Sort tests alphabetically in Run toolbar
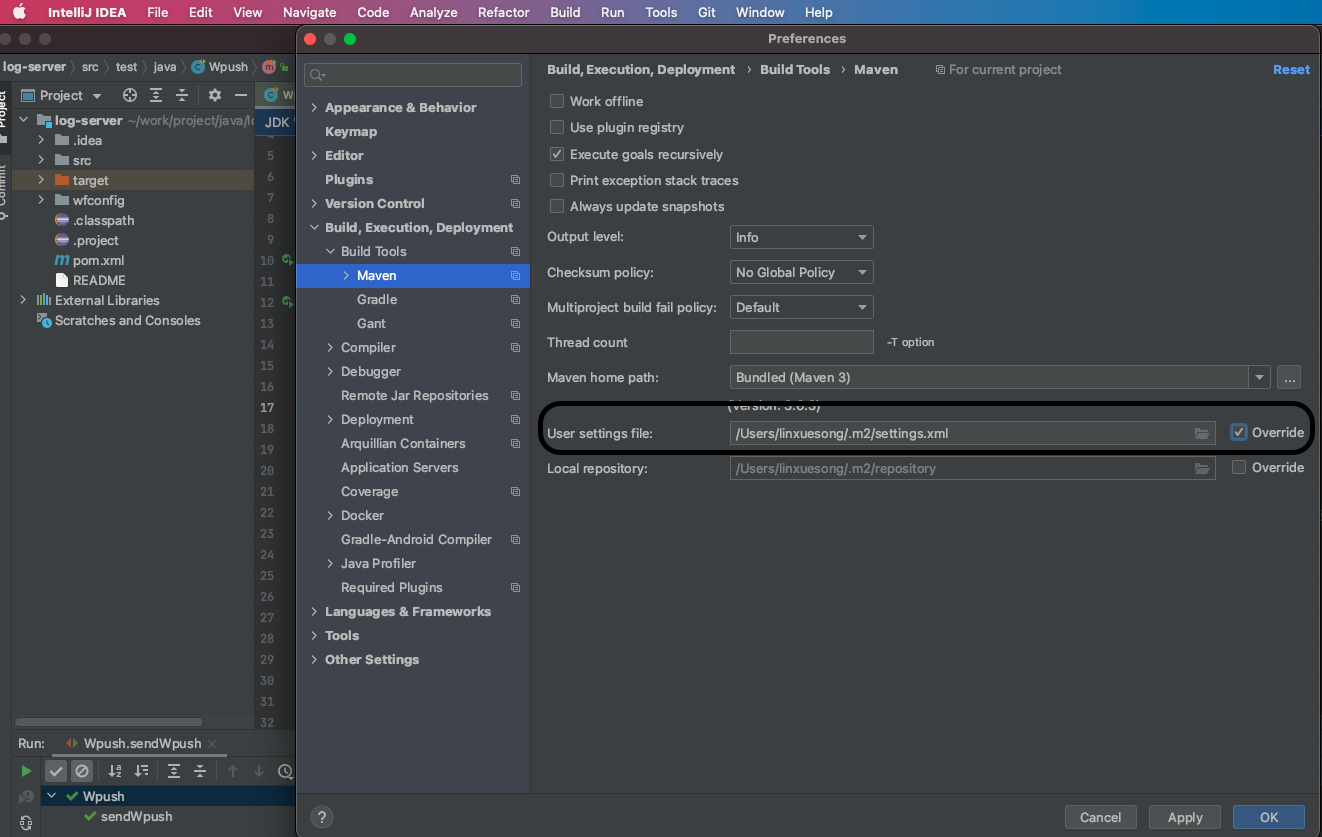This screenshot has width=1322, height=837. 115,771
